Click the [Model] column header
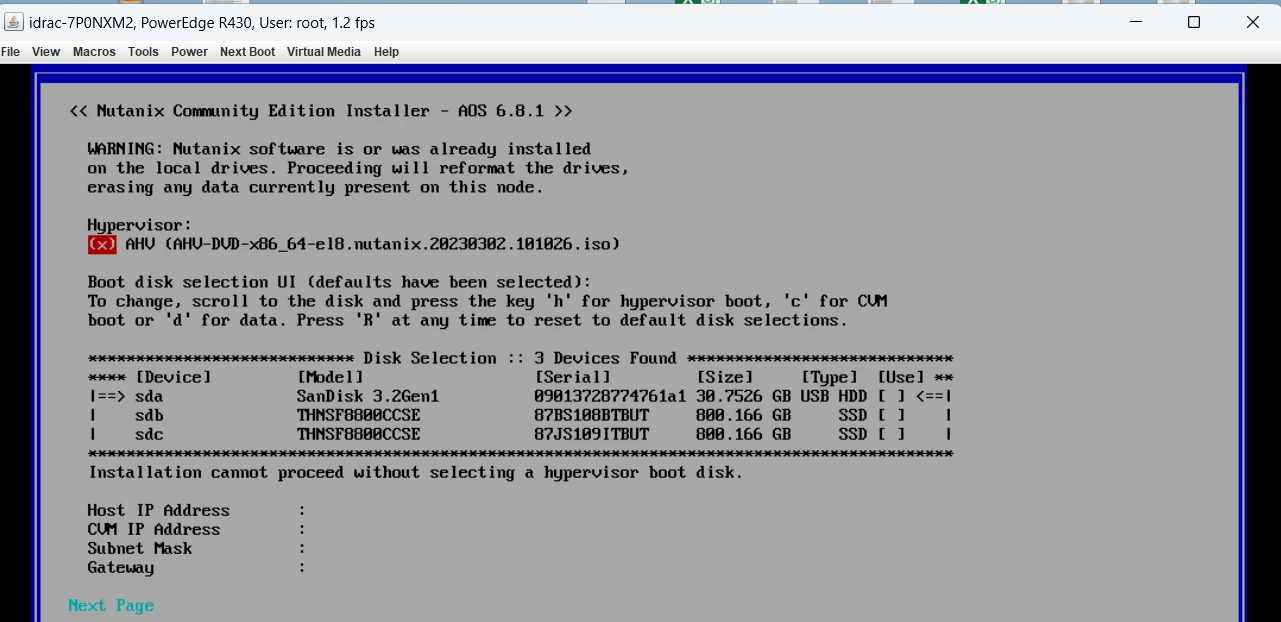This screenshot has width=1281, height=622. [330, 378]
